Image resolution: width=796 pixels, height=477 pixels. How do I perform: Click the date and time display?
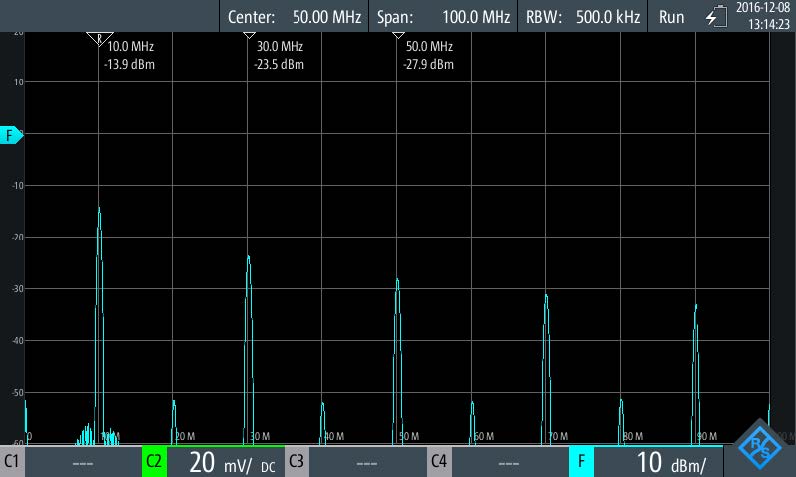coord(762,17)
